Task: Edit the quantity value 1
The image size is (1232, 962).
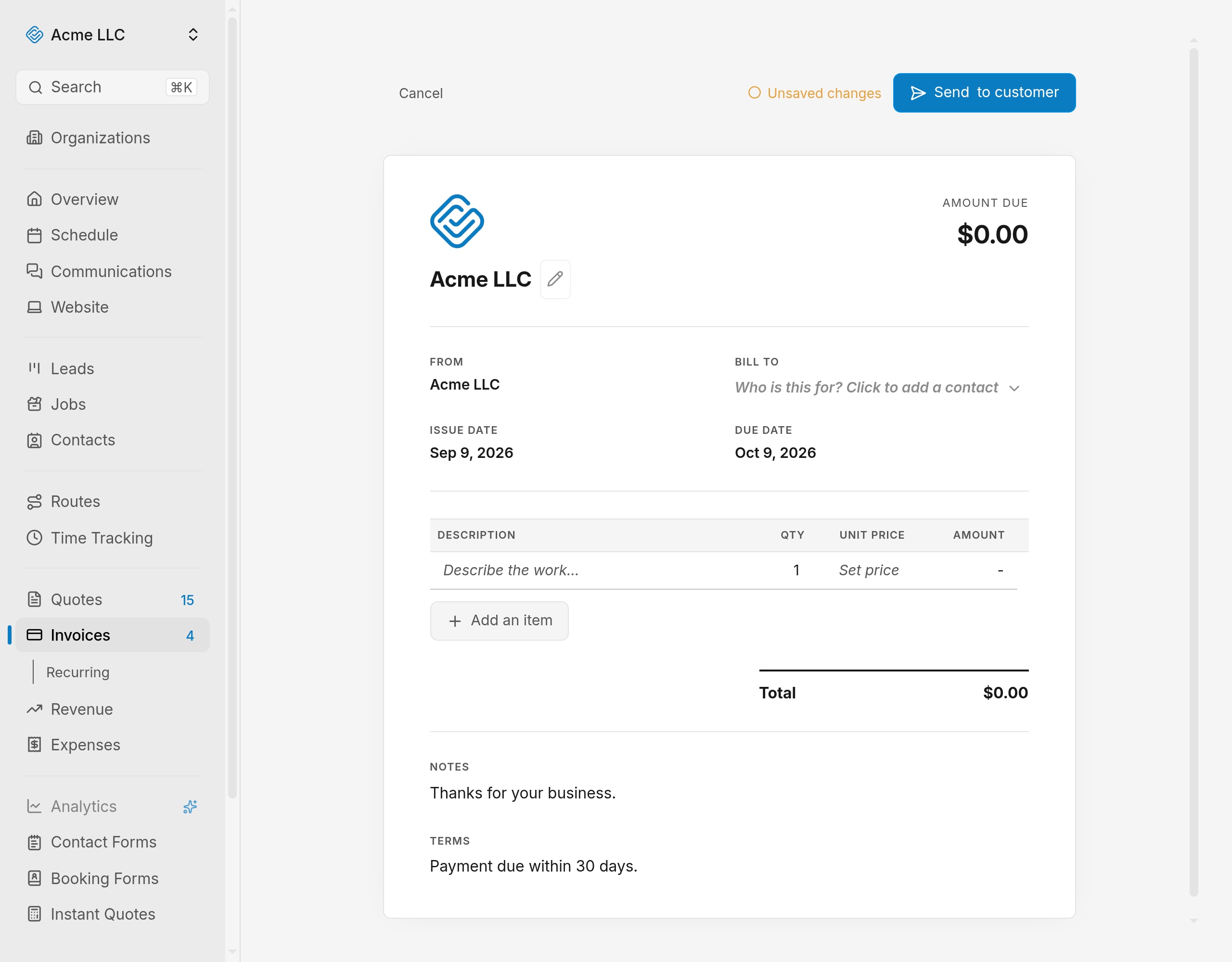Action: pyautogui.click(x=796, y=570)
